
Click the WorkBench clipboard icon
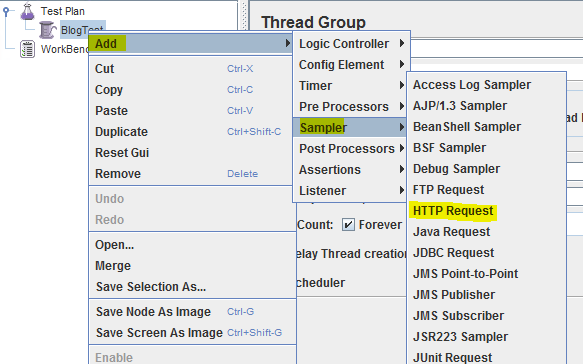click(x=28, y=49)
